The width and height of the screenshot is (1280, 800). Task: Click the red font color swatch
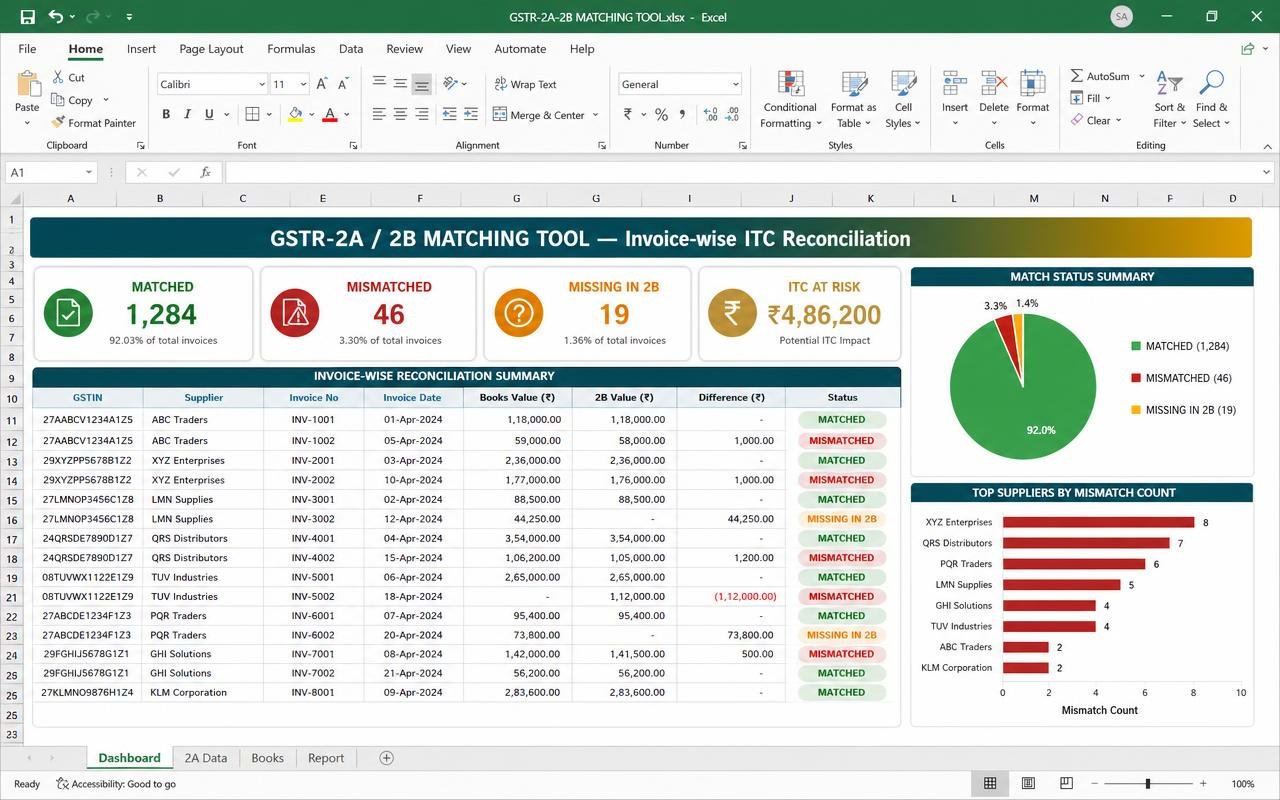[330, 115]
